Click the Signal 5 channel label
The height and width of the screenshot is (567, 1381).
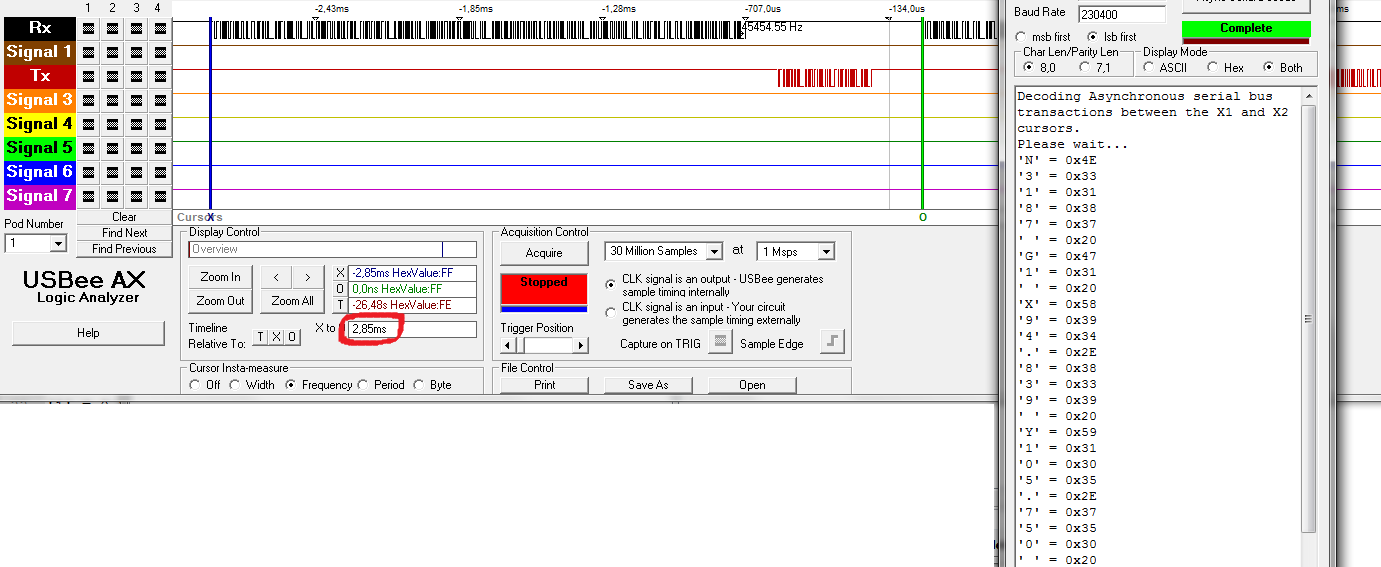tap(39, 148)
